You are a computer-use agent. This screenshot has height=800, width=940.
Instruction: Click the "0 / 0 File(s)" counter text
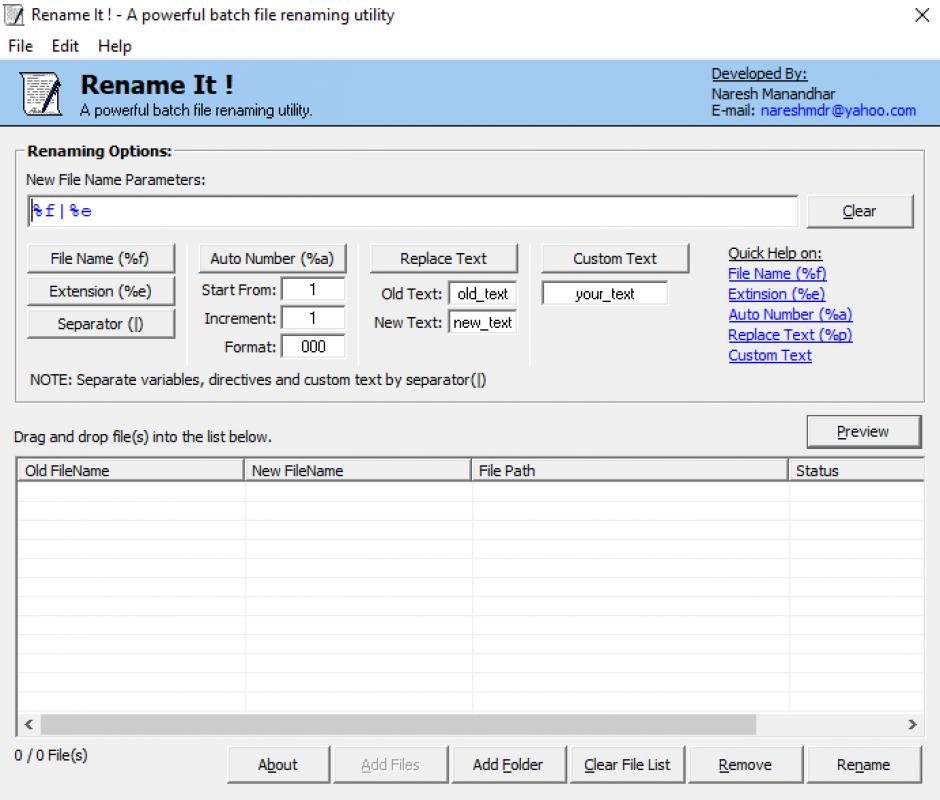[51, 755]
